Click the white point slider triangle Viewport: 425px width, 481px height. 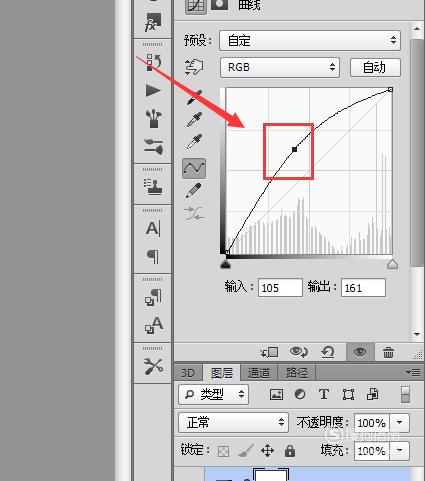pyautogui.click(x=392, y=264)
